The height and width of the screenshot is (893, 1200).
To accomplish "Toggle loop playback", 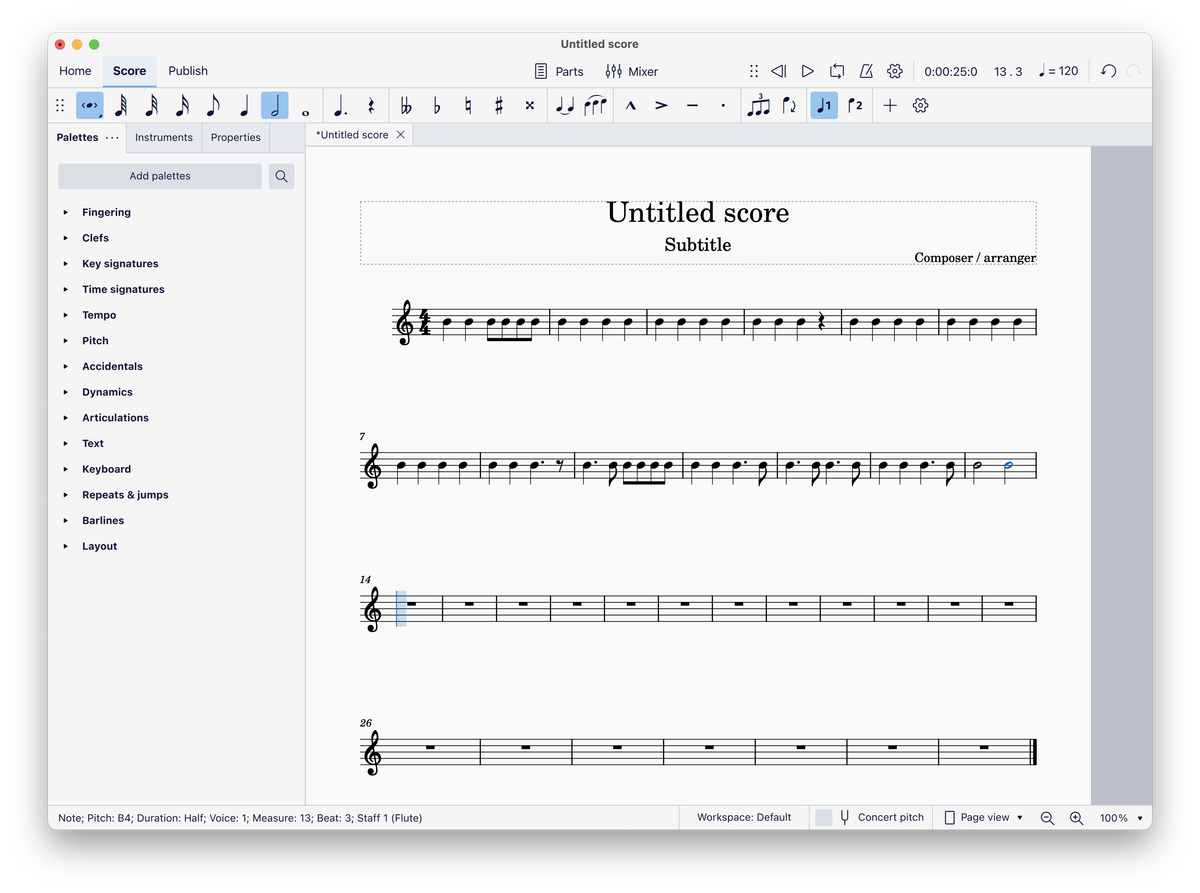I will [x=837, y=71].
